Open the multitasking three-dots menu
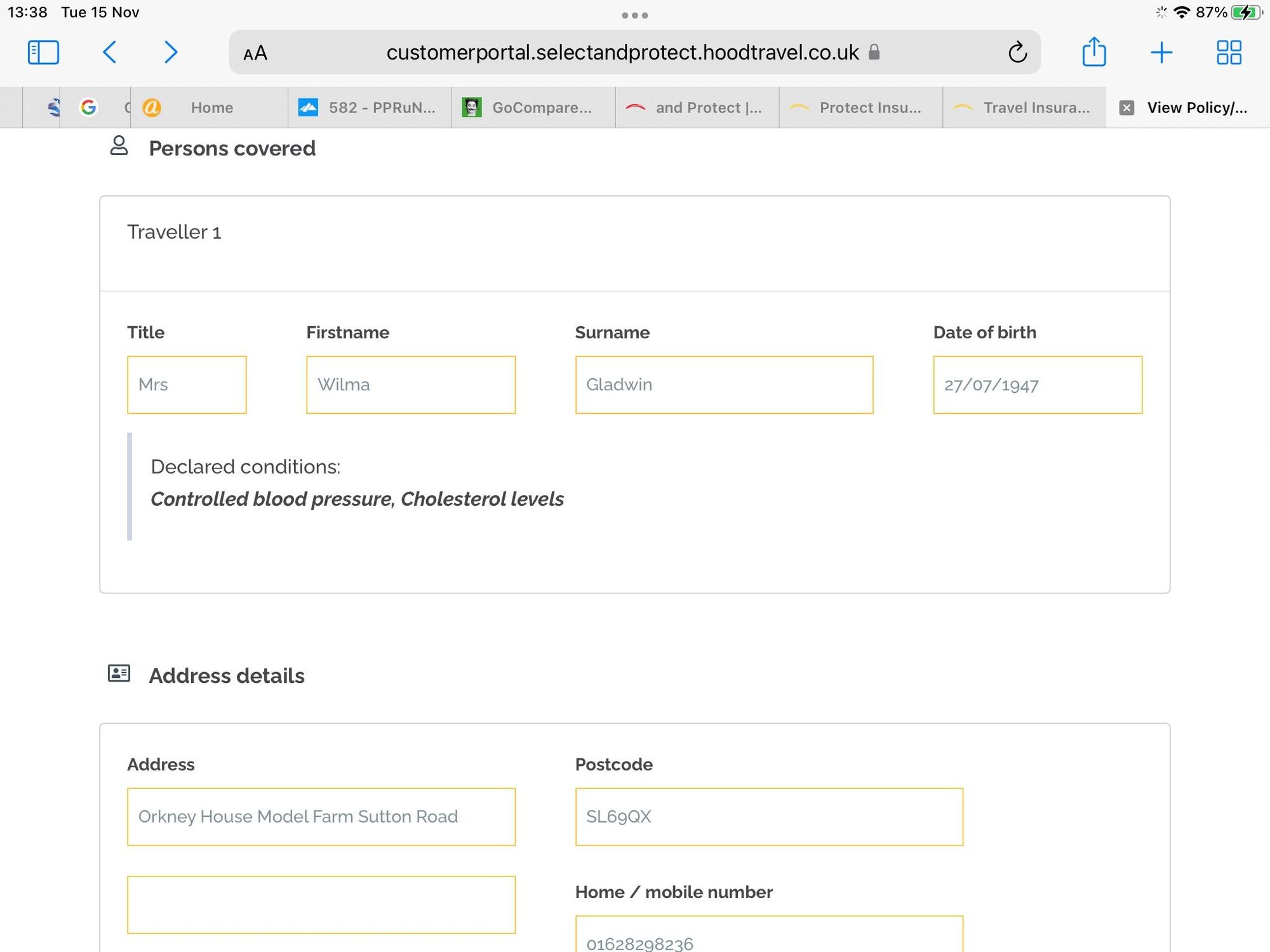This screenshot has height=952, width=1270. (634, 15)
